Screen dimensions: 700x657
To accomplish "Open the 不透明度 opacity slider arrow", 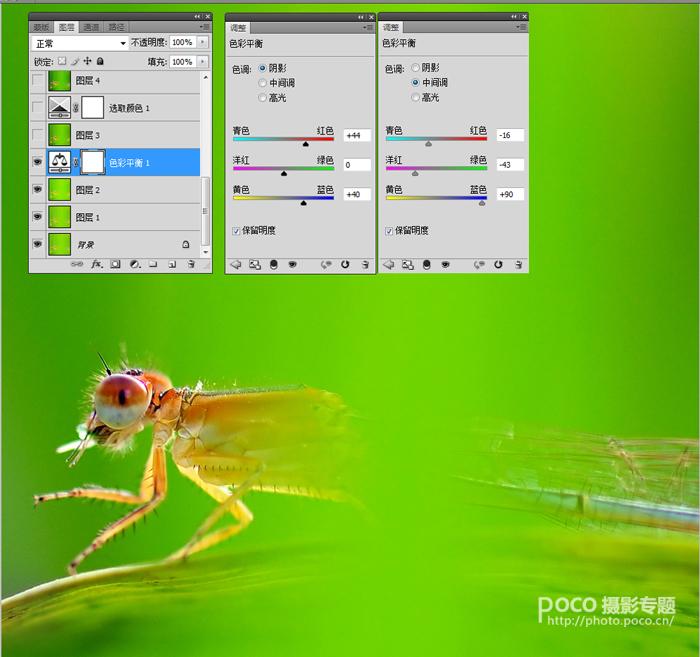I will click(x=203, y=42).
